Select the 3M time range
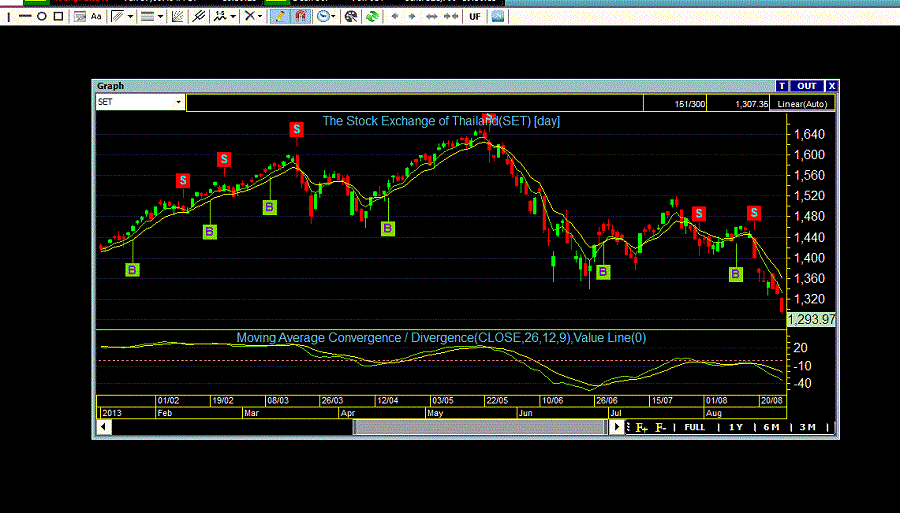This screenshot has height=513, width=900. [x=808, y=428]
